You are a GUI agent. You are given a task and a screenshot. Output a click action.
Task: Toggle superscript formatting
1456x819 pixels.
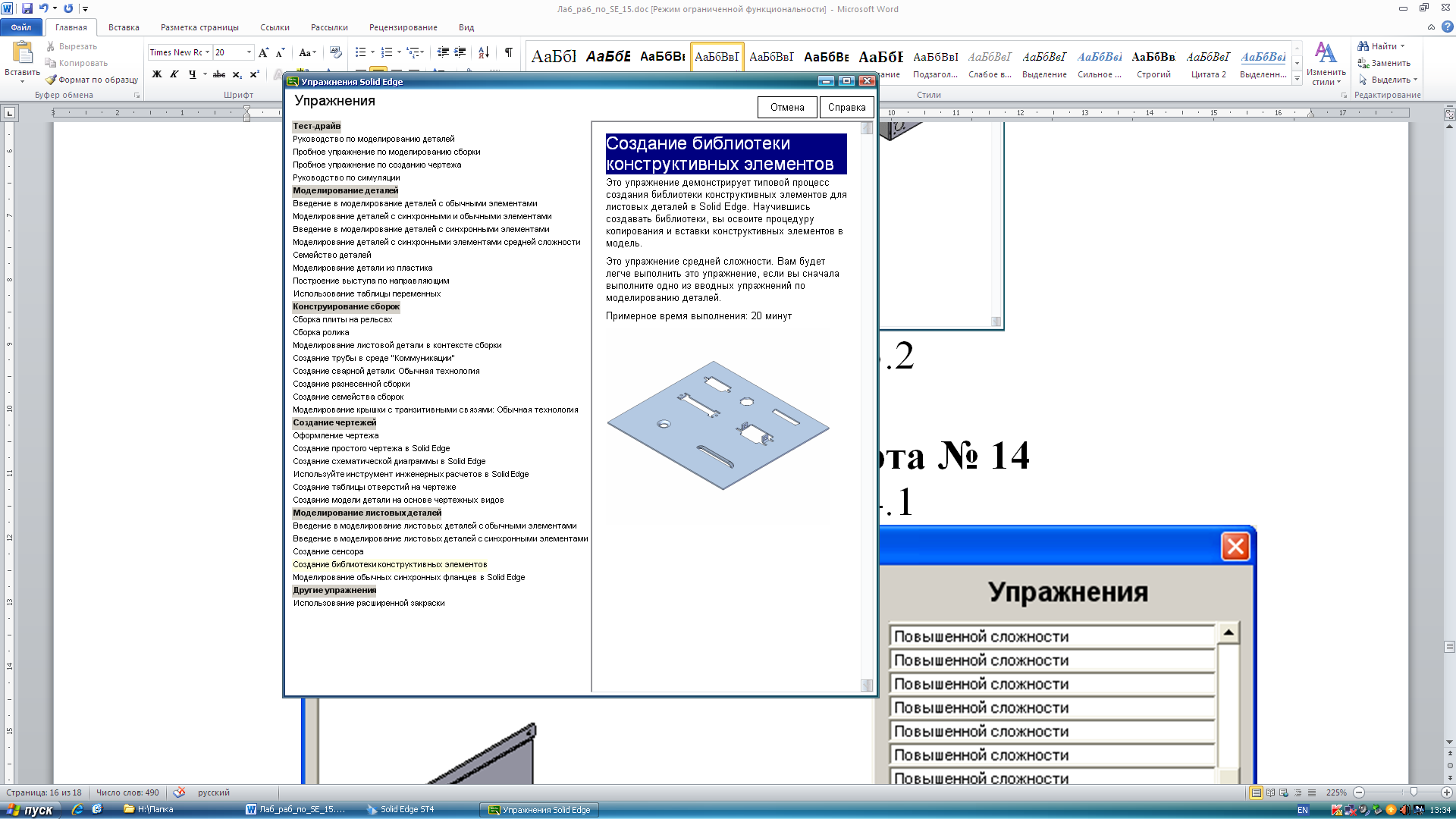pos(255,74)
